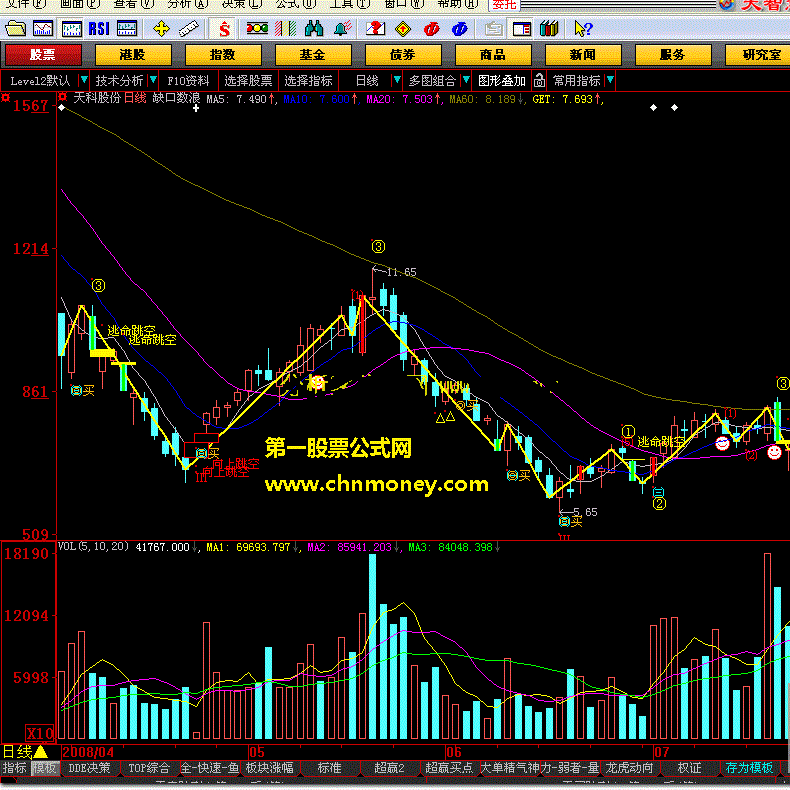Open the RSI indicator tool
The height and width of the screenshot is (790, 790).
pos(99,29)
